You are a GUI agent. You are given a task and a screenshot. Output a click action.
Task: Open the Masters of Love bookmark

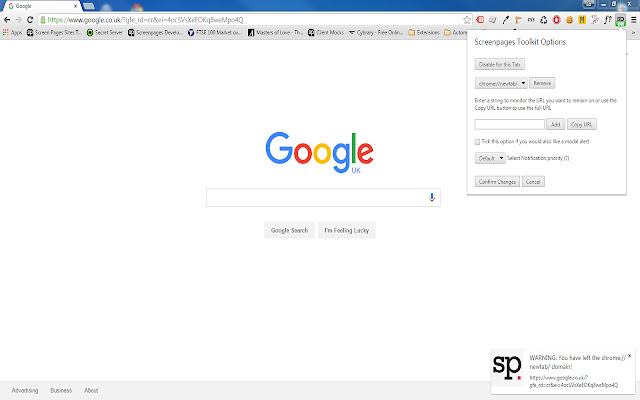(275, 32)
